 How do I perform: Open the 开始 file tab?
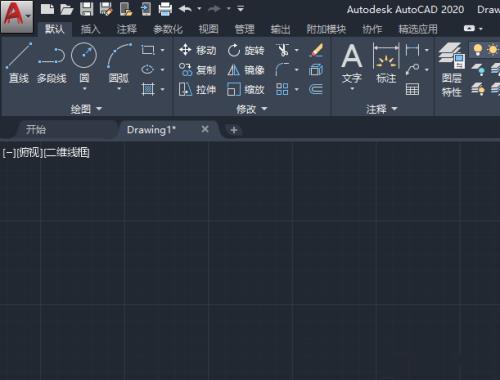(36, 129)
